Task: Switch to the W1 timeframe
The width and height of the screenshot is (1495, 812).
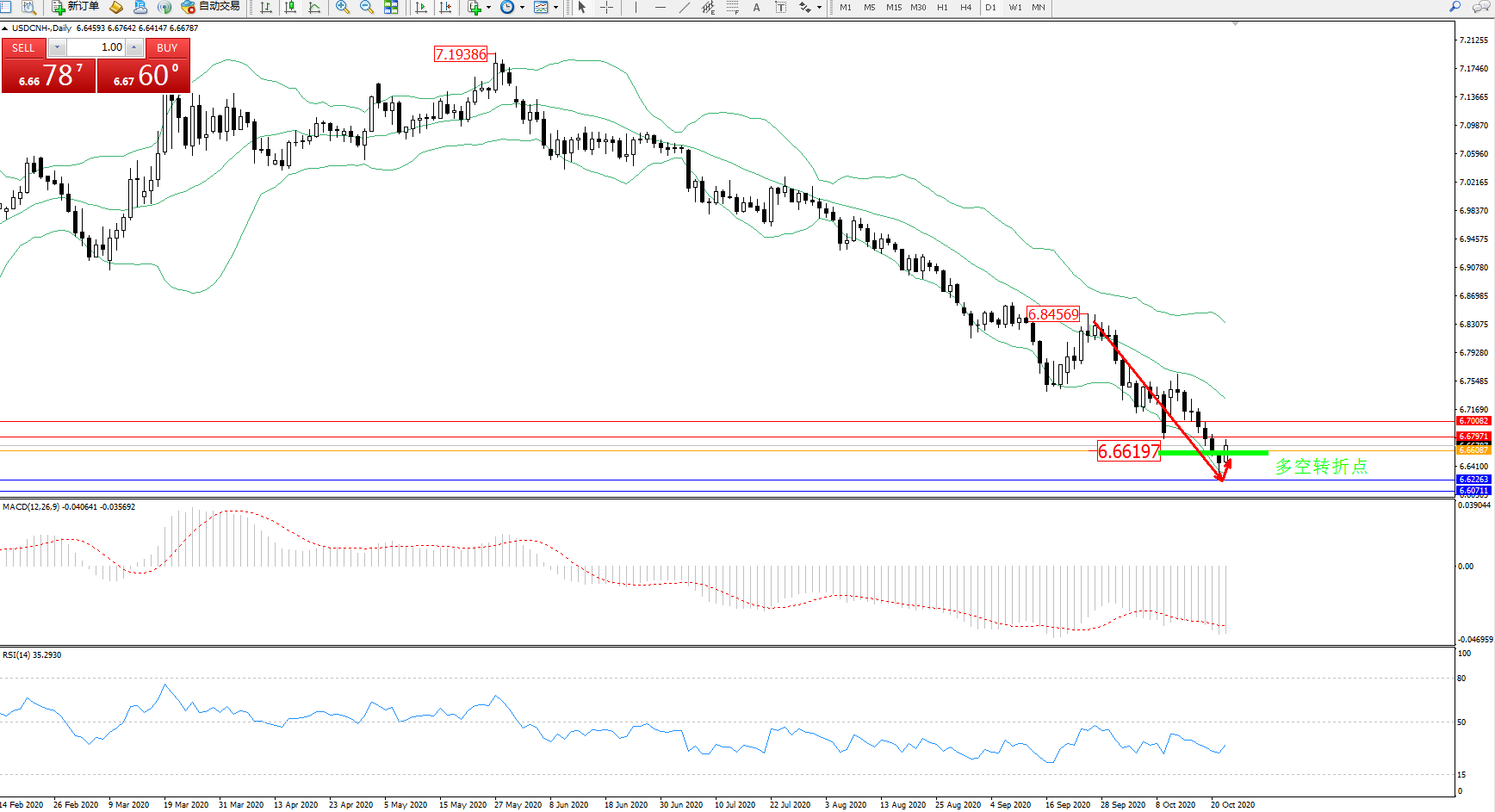Action: (1015, 8)
